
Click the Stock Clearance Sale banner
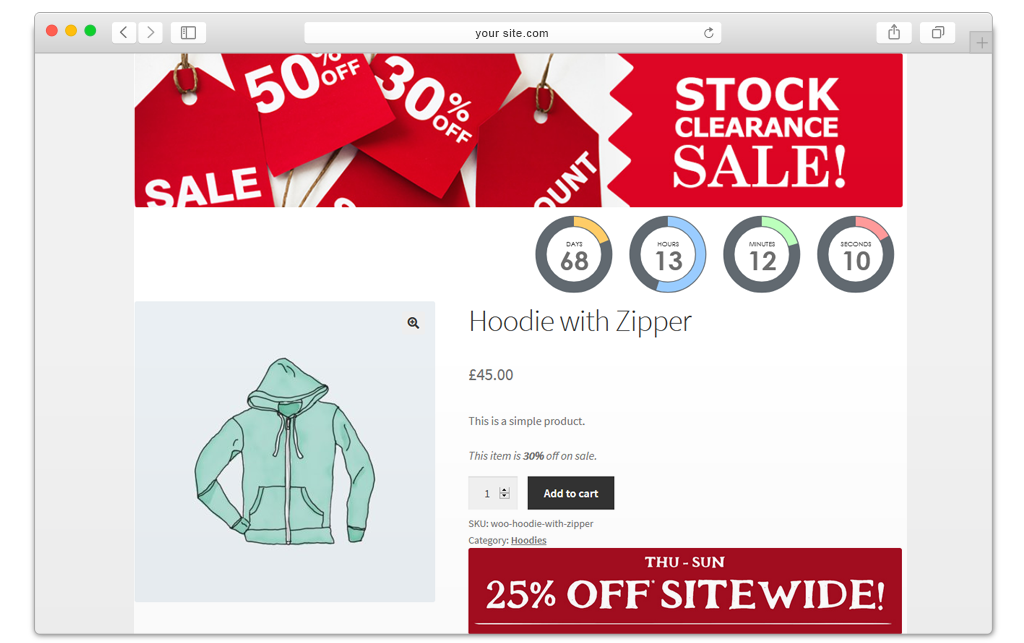tap(519, 130)
